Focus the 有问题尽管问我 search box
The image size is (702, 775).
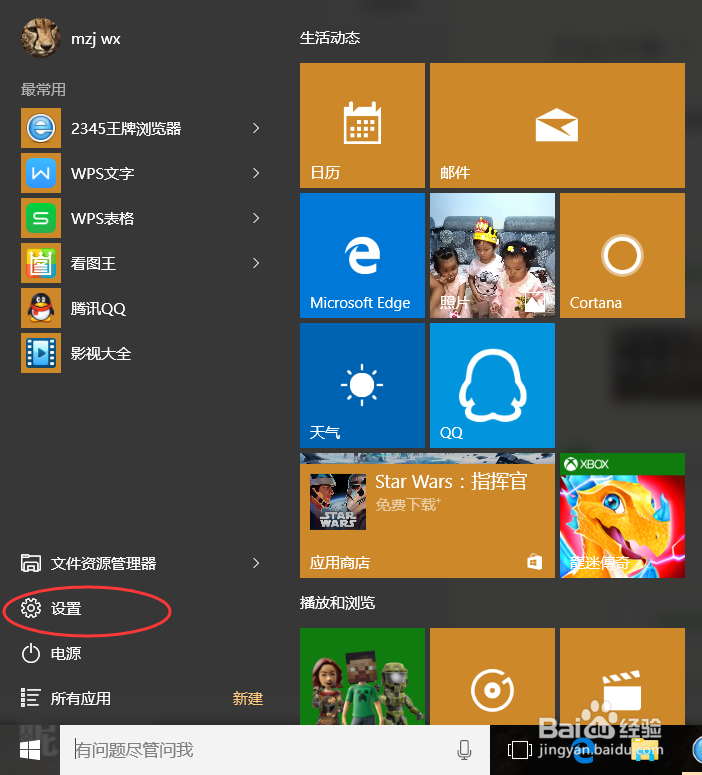[x=275, y=750]
